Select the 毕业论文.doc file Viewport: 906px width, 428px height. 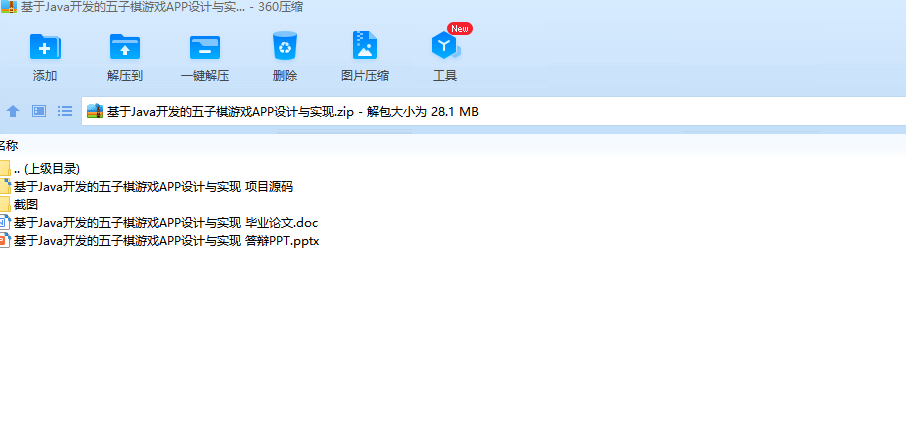159,222
